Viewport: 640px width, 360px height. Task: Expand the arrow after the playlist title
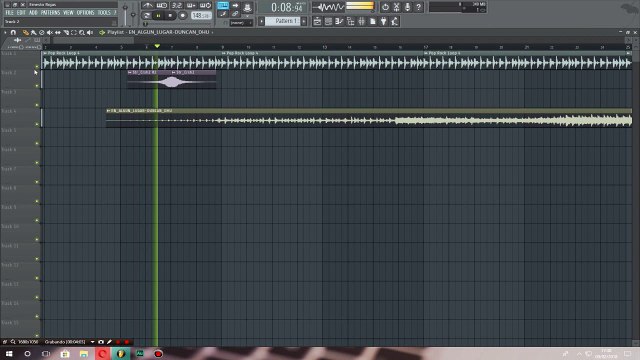click(212, 32)
